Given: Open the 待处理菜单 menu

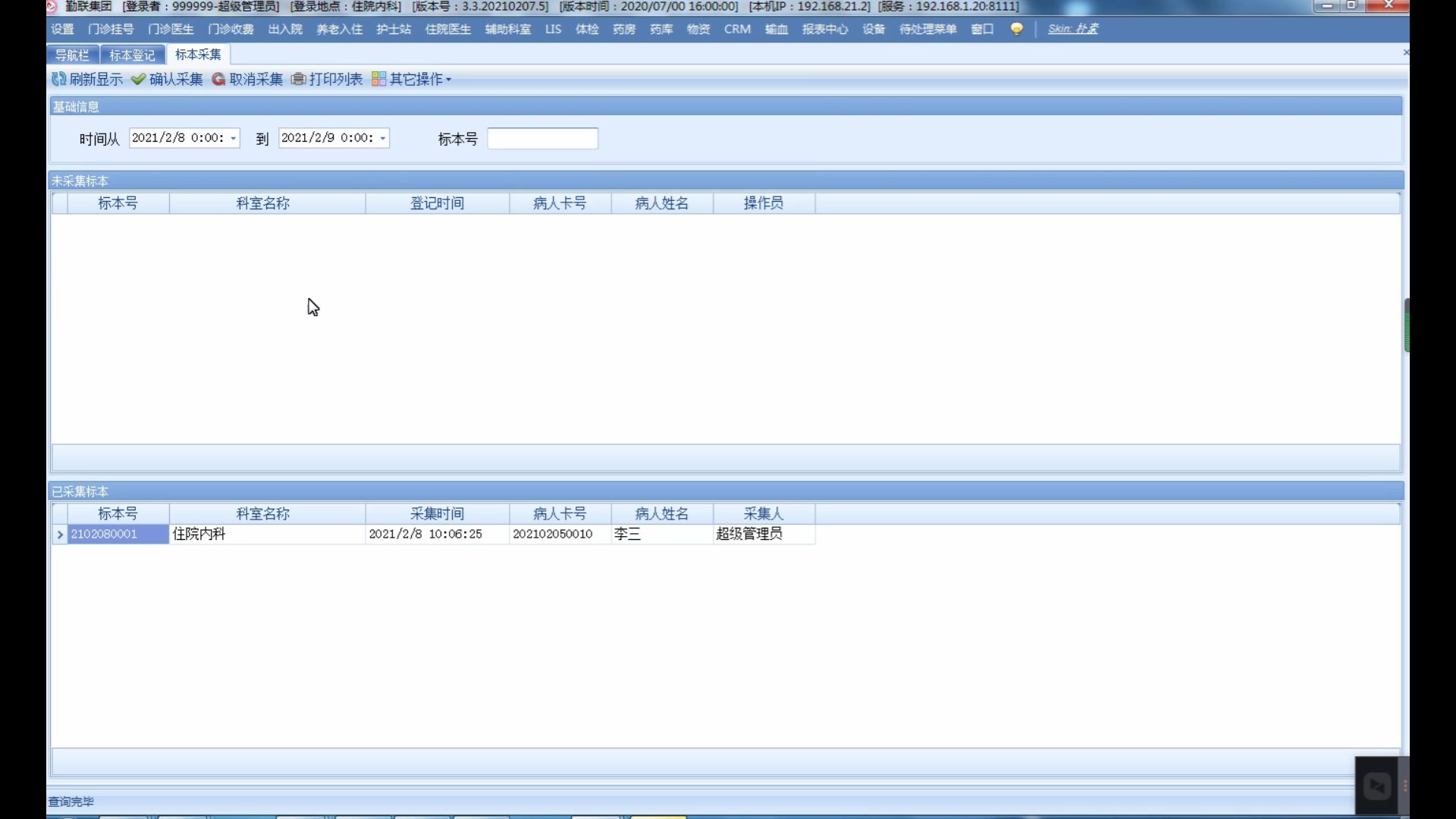Looking at the screenshot, I should (928, 29).
